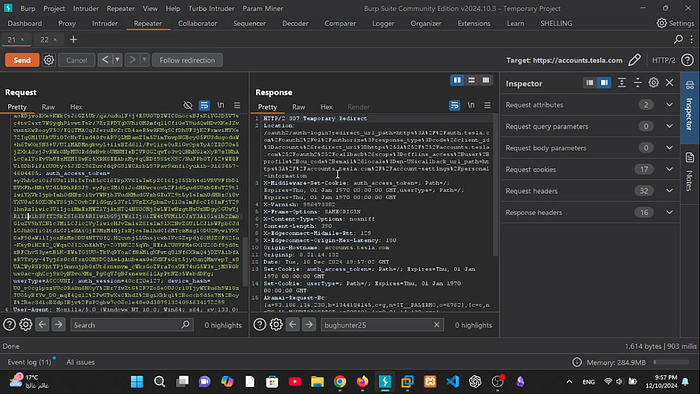Image resolution: width=700 pixels, height=394 pixels.
Task: Expand all Inspector sections icon
Action: click(621, 83)
